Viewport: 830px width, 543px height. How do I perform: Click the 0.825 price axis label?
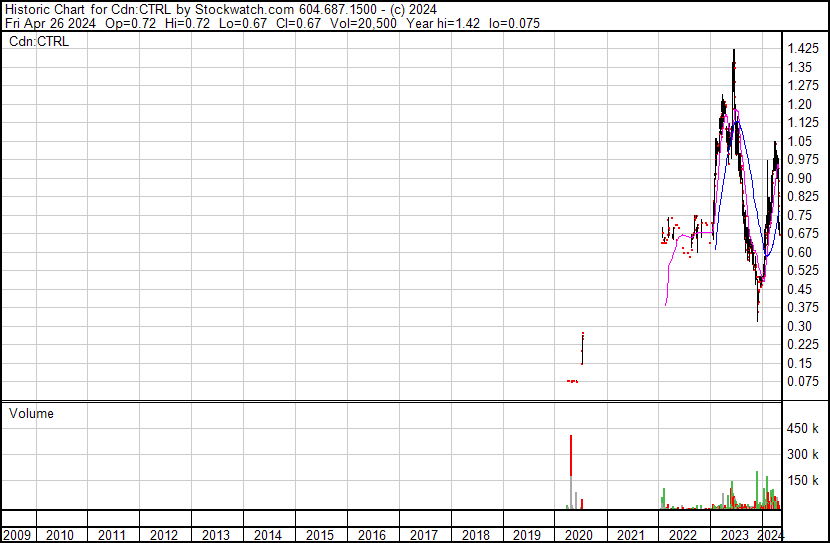(x=803, y=197)
